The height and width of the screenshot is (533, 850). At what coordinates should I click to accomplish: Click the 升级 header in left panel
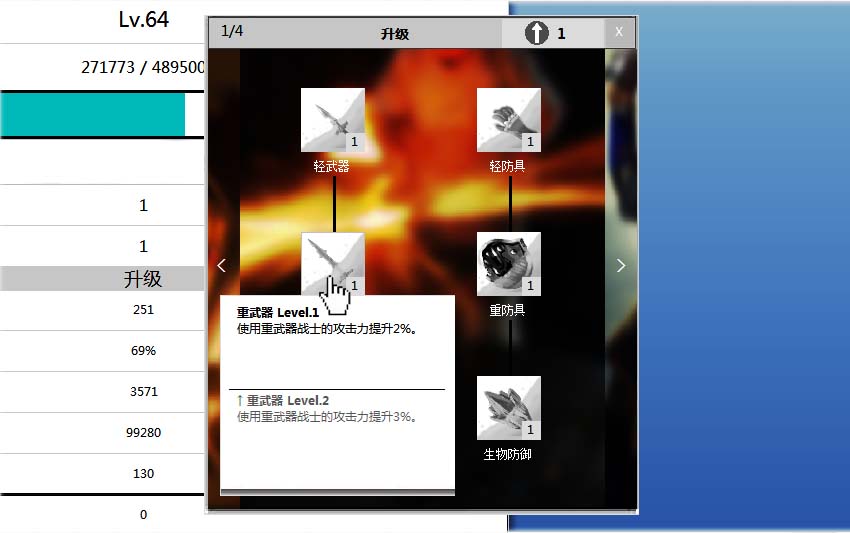pos(143,279)
